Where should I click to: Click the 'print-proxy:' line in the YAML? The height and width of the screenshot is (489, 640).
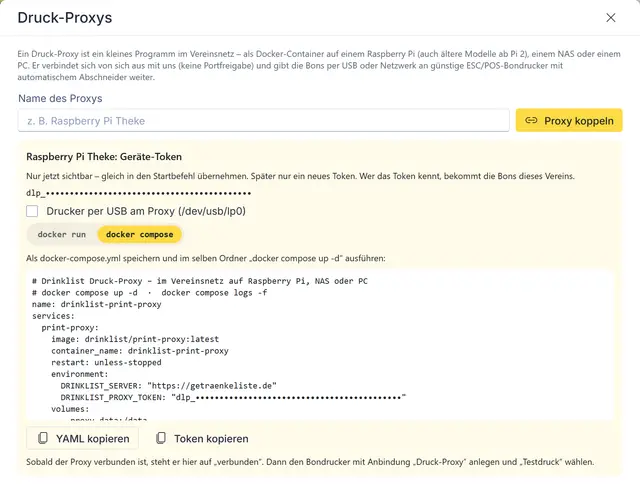coord(70,327)
